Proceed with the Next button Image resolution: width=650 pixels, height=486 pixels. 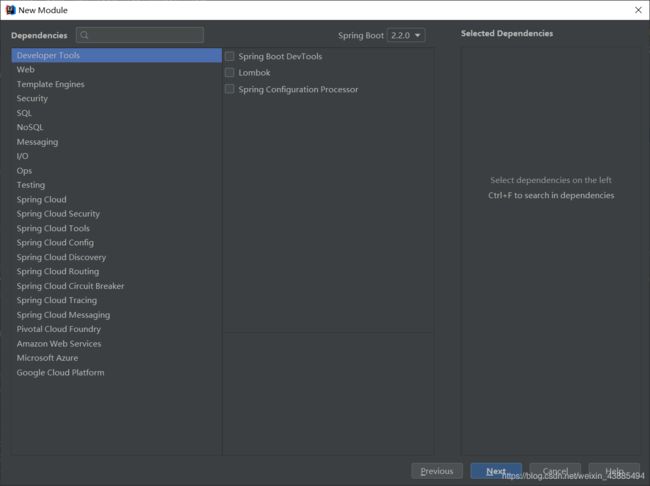(496, 471)
